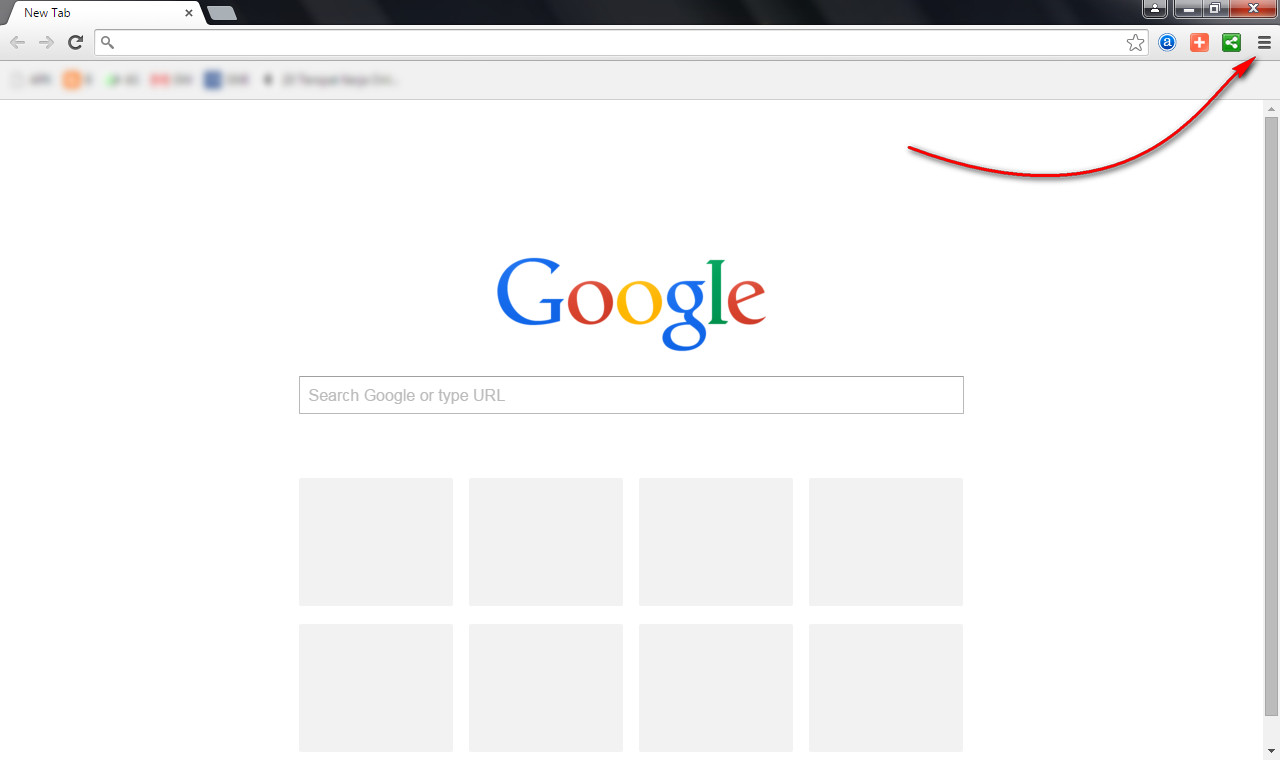
Task: Open the Chrome hamburger menu
Action: [1264, 43]
